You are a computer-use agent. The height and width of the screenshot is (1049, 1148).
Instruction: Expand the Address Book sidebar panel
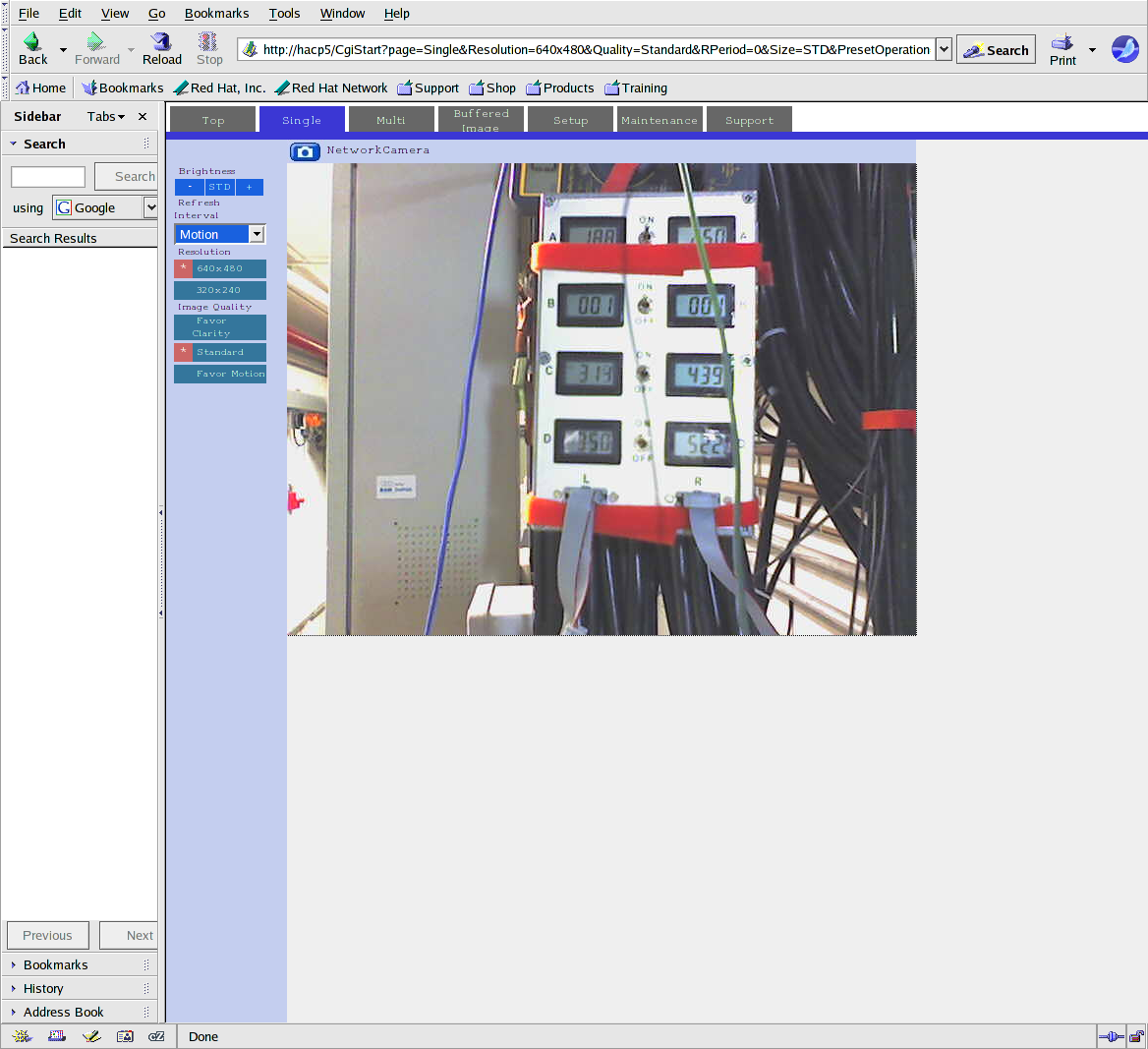tap(13, 1012)
